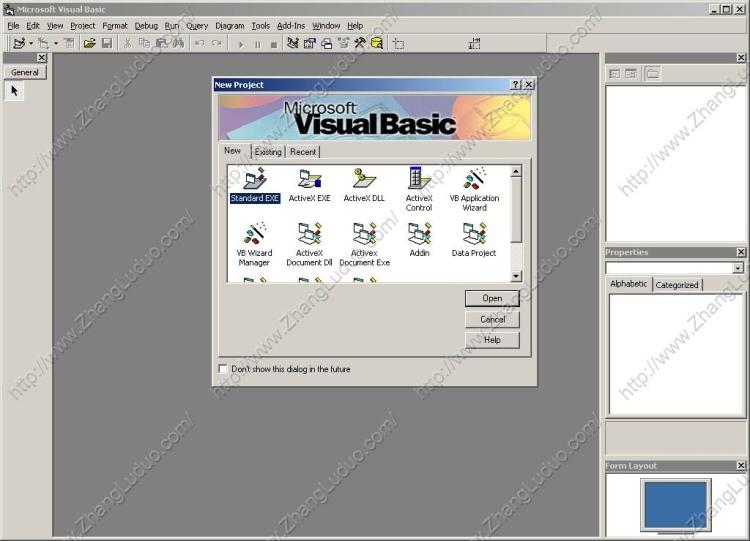Viewport: 750px width, 541px height.
Task: Click the Undo toolbar icon
Action: 199,44
